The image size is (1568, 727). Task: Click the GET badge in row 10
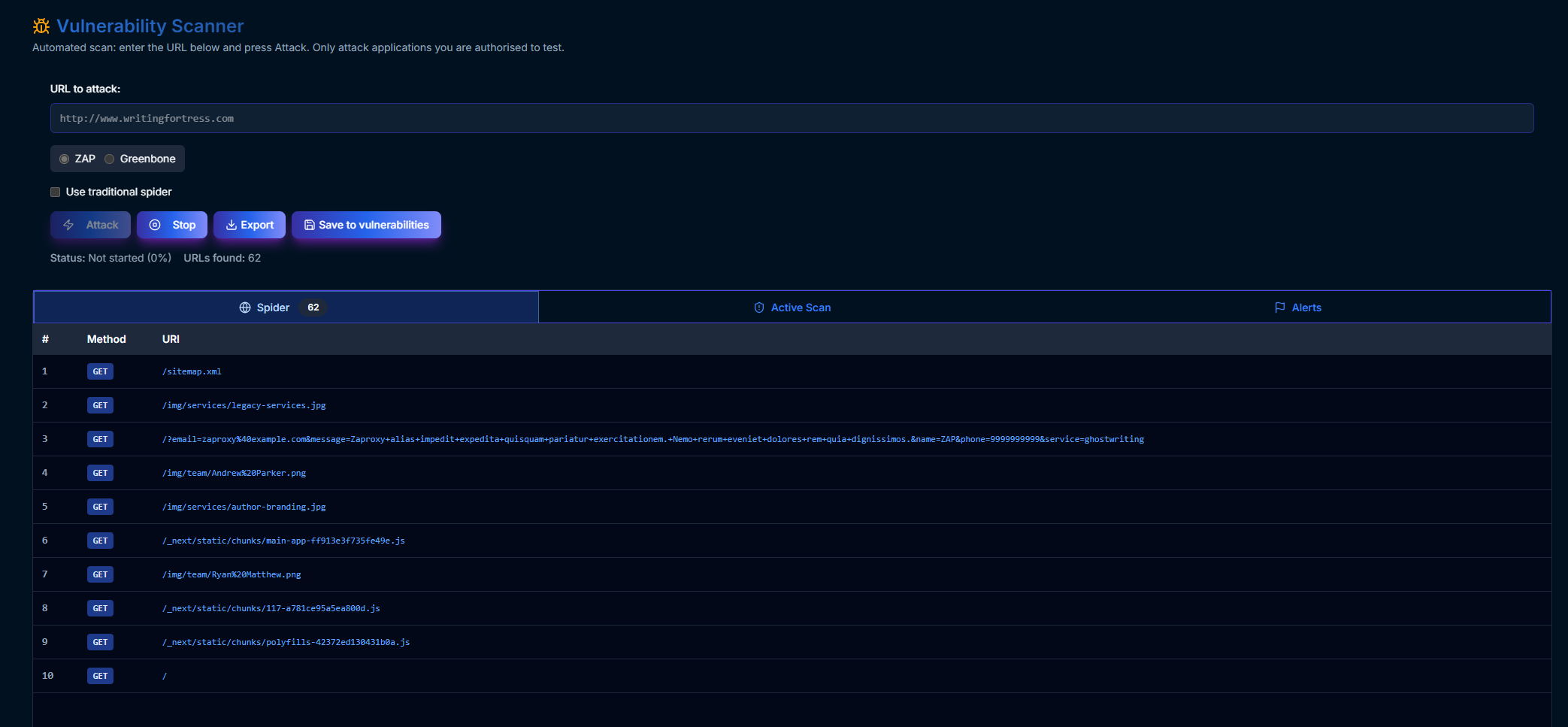[100, 676]
